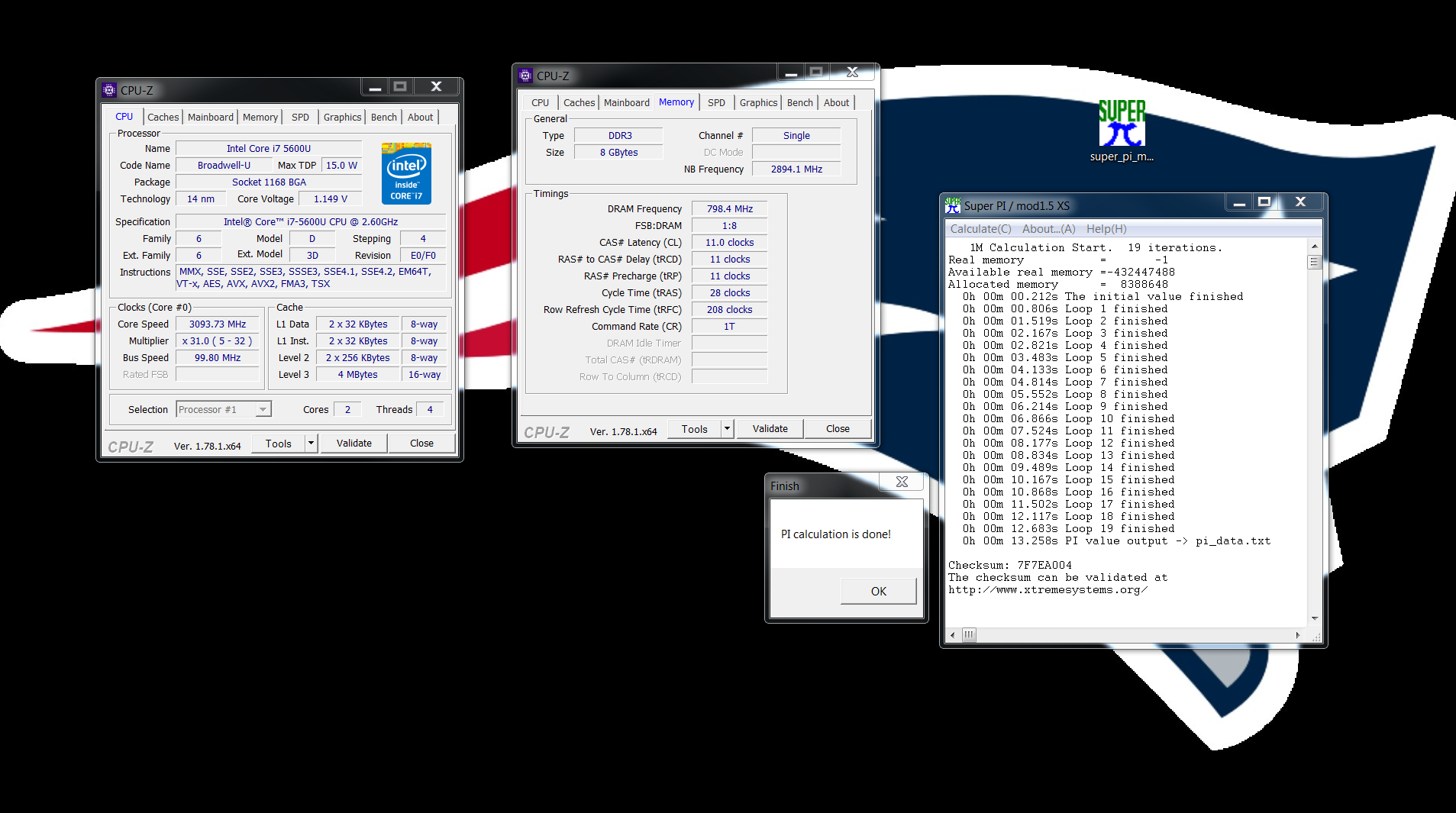Click the Row Refresh Cycle Time 208 clocks

pos(730,310)
